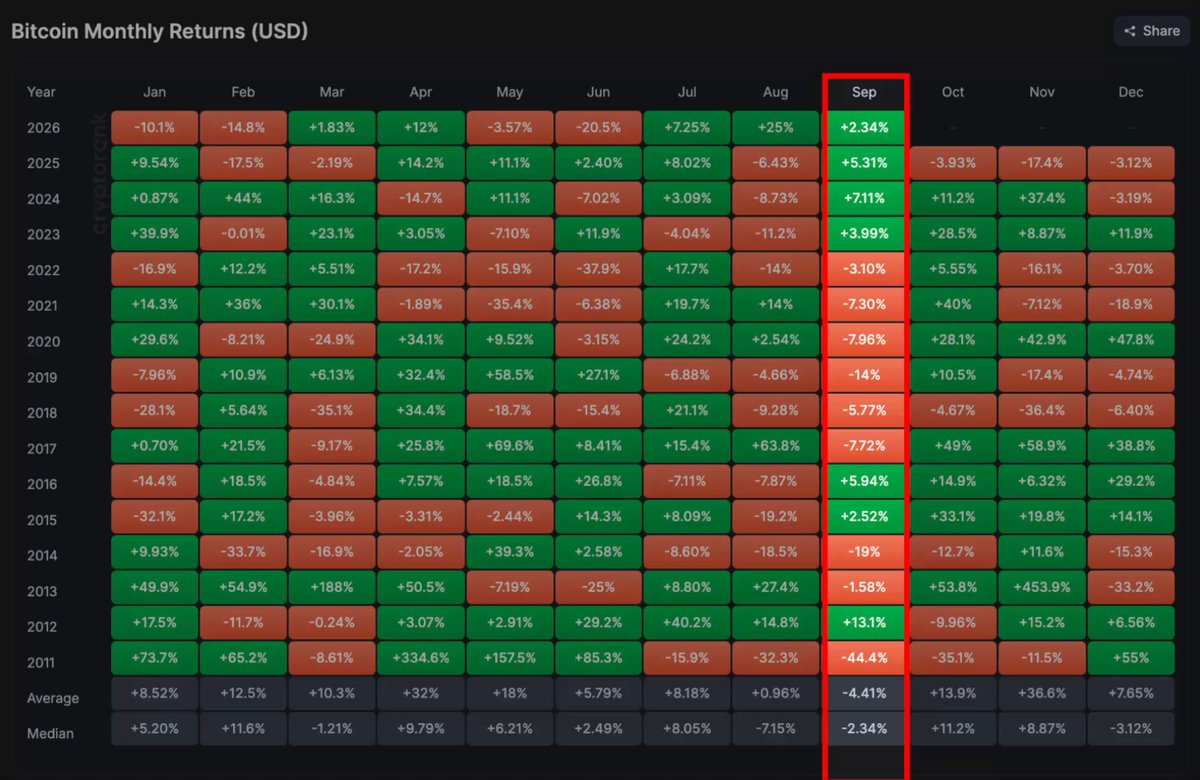Select the 2020 December cell showing +47.8%

1131,341
